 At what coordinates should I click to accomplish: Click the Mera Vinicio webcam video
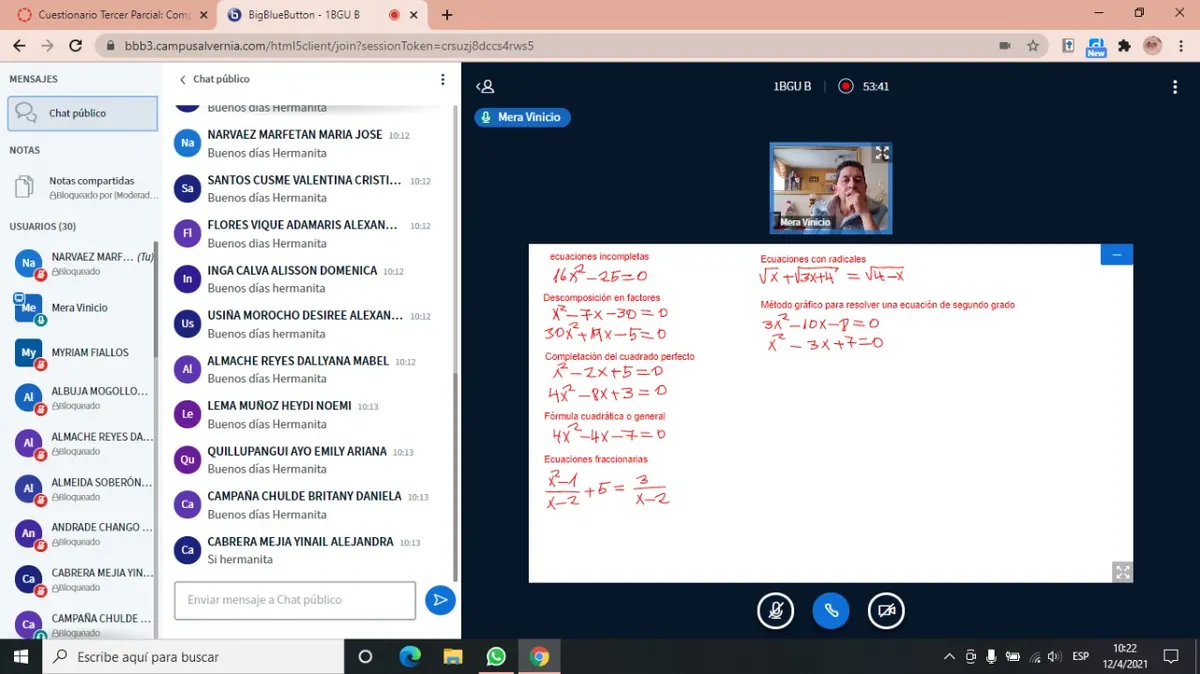click(x=830, y=188)
